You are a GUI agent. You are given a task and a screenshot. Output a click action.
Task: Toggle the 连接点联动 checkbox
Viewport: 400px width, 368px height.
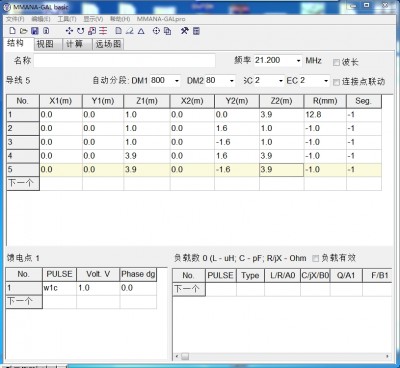[336, 82]
